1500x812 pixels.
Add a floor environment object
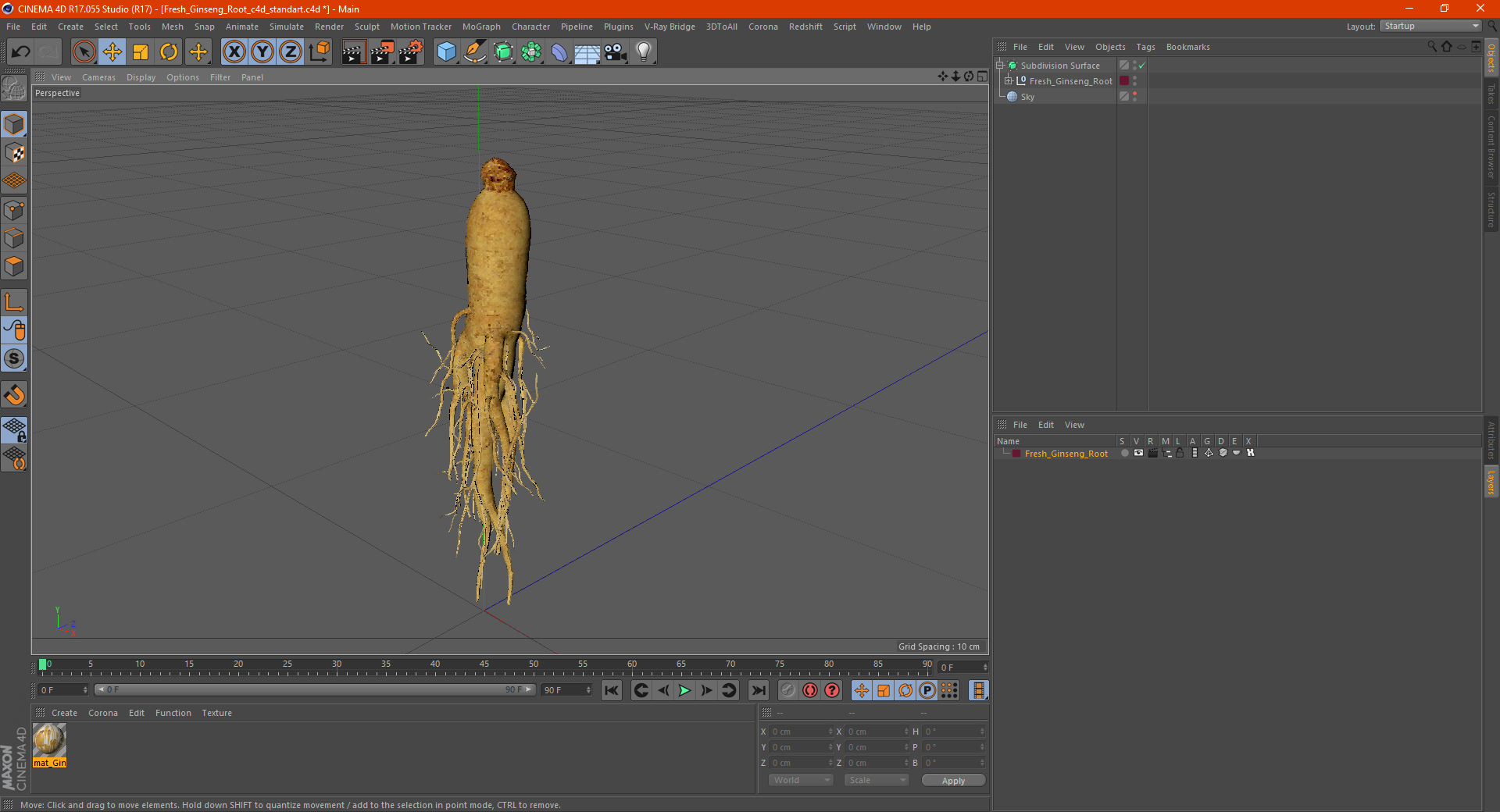(587, 52)
